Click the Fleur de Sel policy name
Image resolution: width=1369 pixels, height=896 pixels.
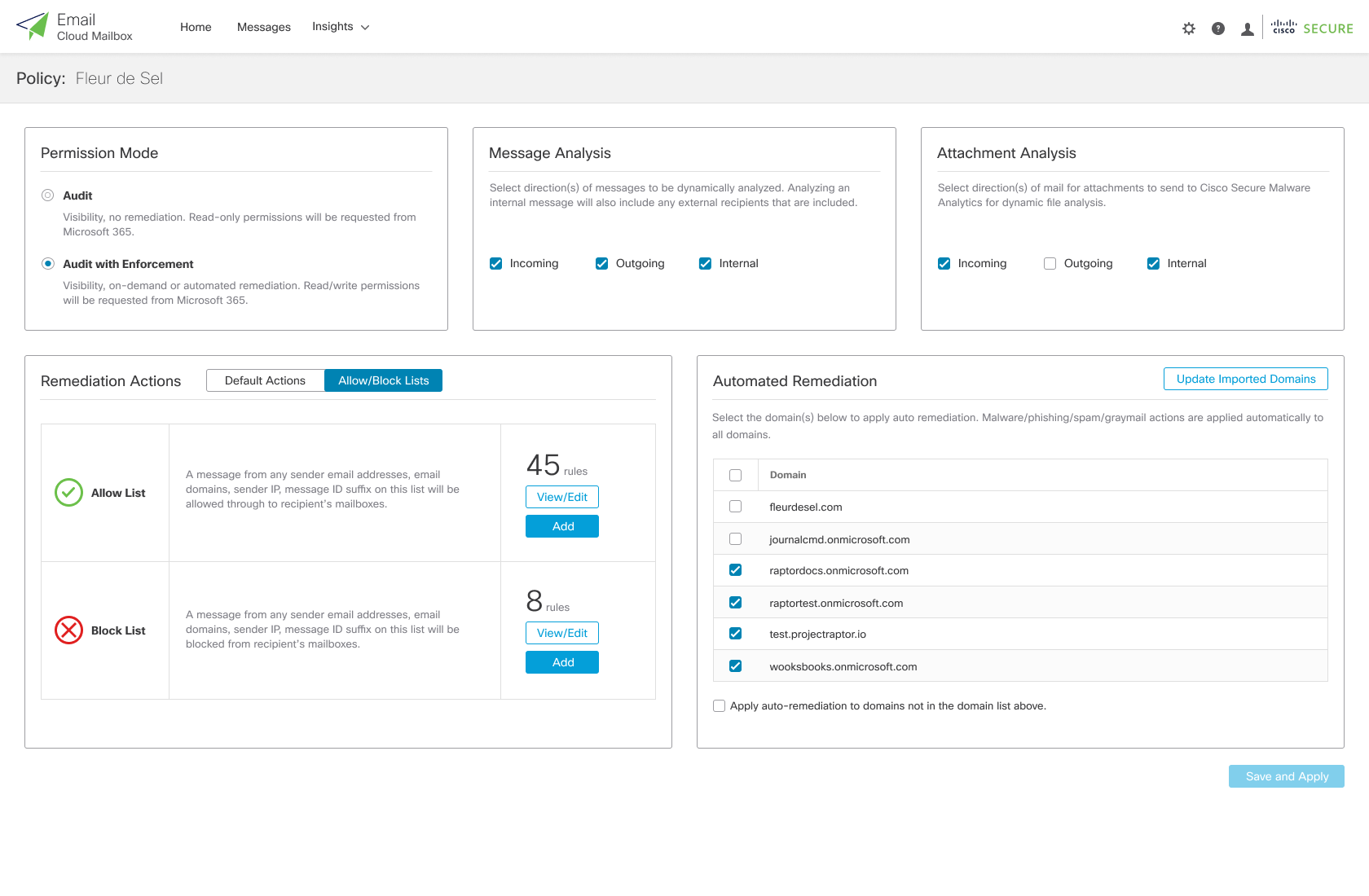(x=119, y=78)
